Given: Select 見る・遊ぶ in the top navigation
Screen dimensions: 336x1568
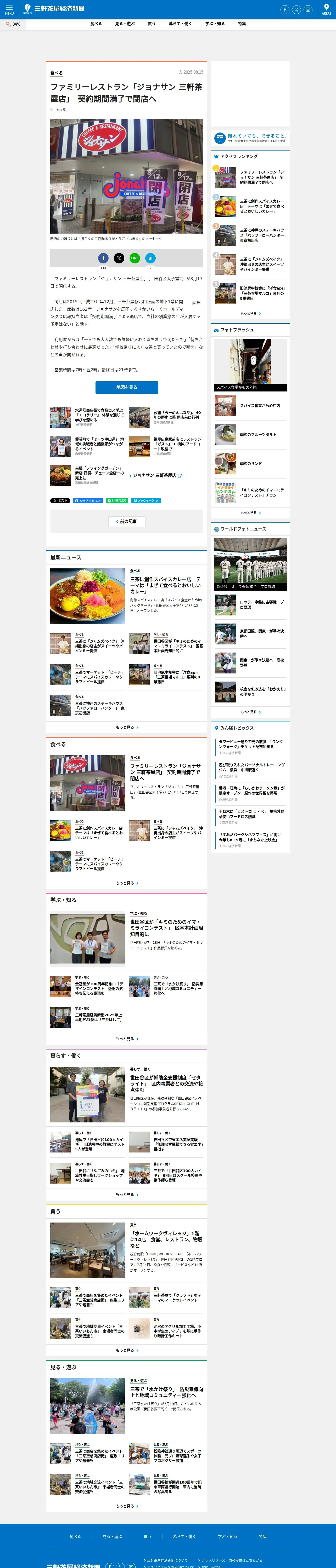Looking at the screenshot, I should pos(125,24).
